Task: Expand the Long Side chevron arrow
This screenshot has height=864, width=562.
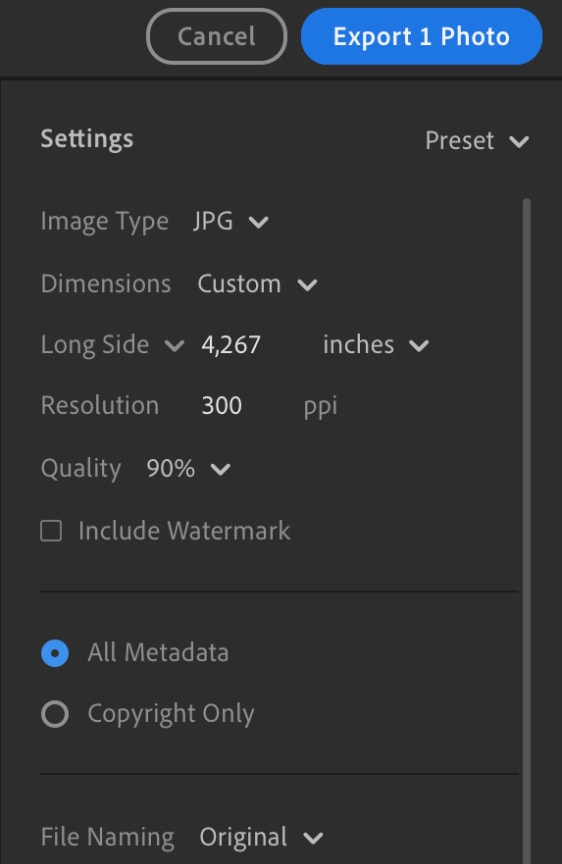Action: pyautogui.click(x=174, y=345)
